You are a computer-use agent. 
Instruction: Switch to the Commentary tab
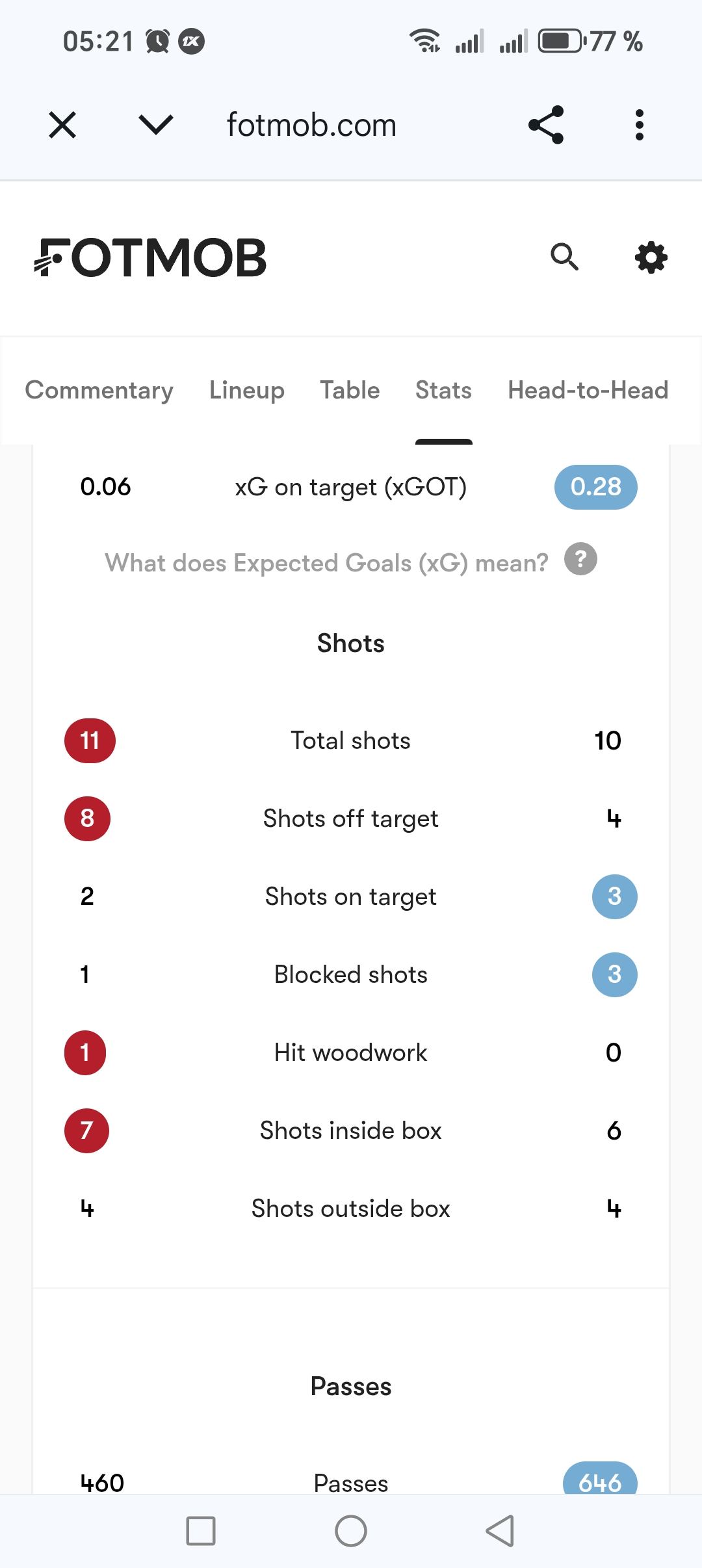99,390
